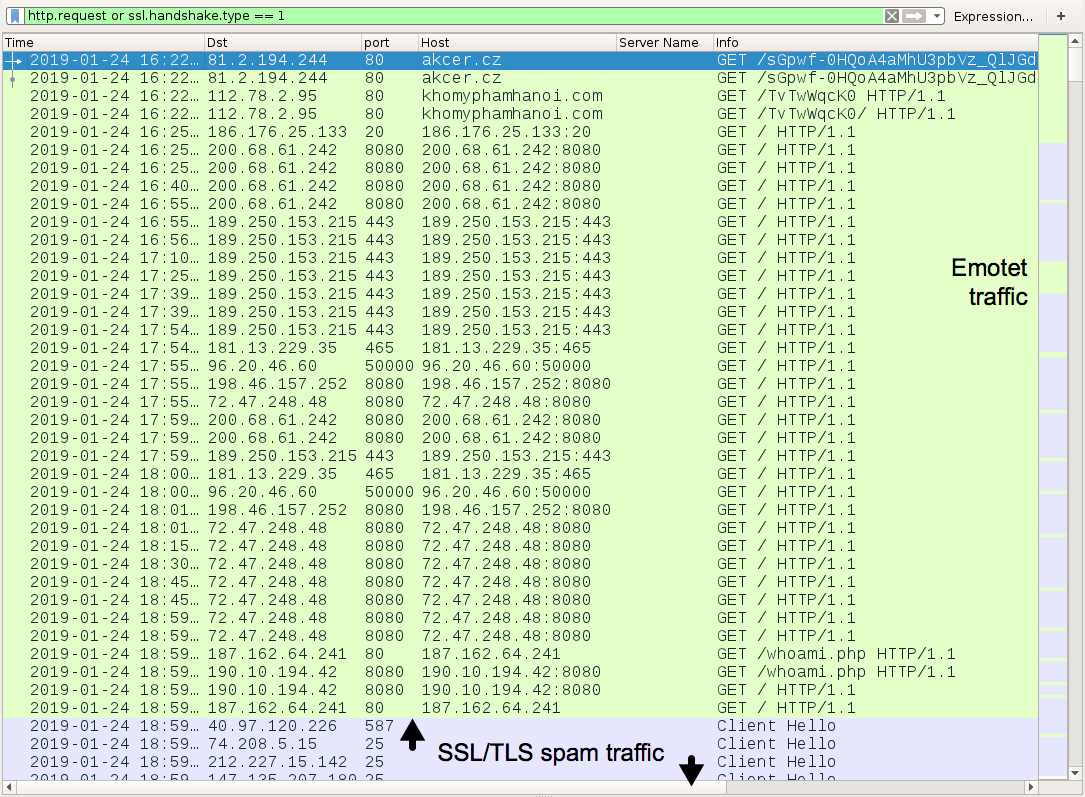Select the 190.10.194.42 GET / HTTP/1.1 row

tap(520, 690)
